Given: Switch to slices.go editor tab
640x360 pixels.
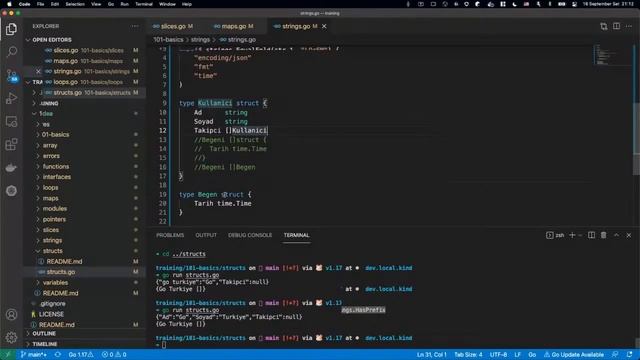Looking at the screenshot, I should click(x=172, y=26).
